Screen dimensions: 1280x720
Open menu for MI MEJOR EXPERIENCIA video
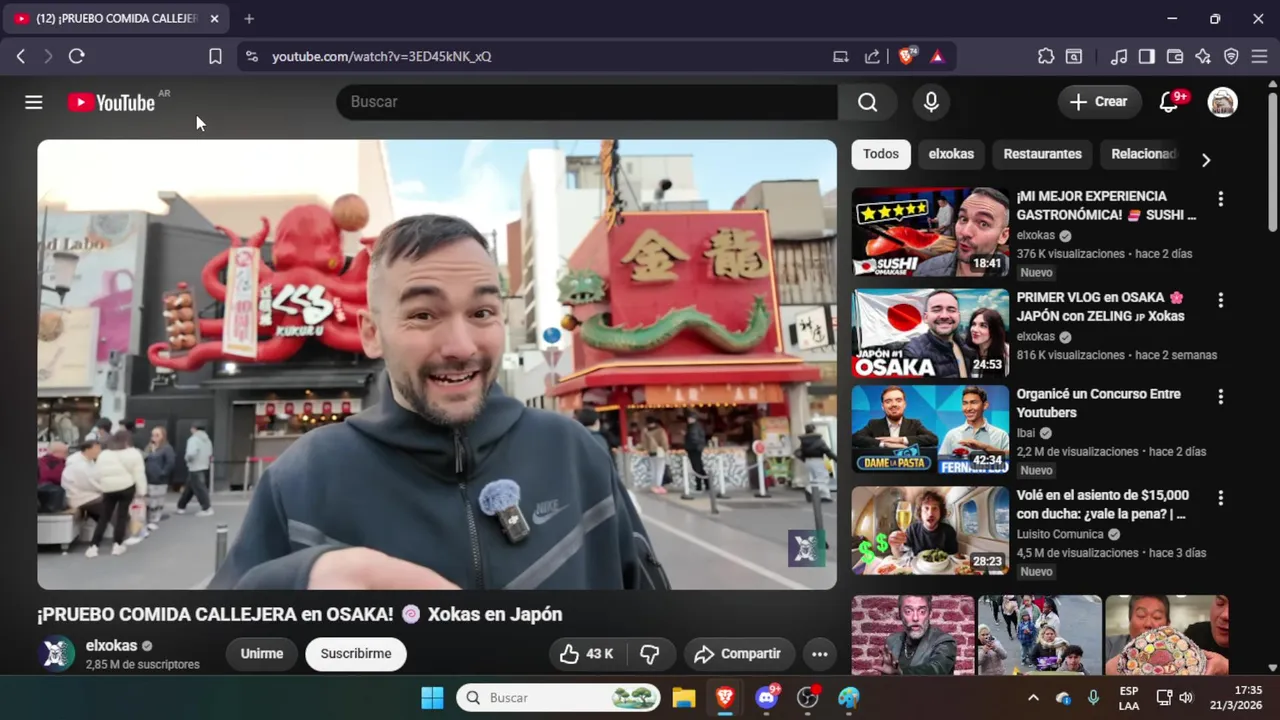point(1220,199)
